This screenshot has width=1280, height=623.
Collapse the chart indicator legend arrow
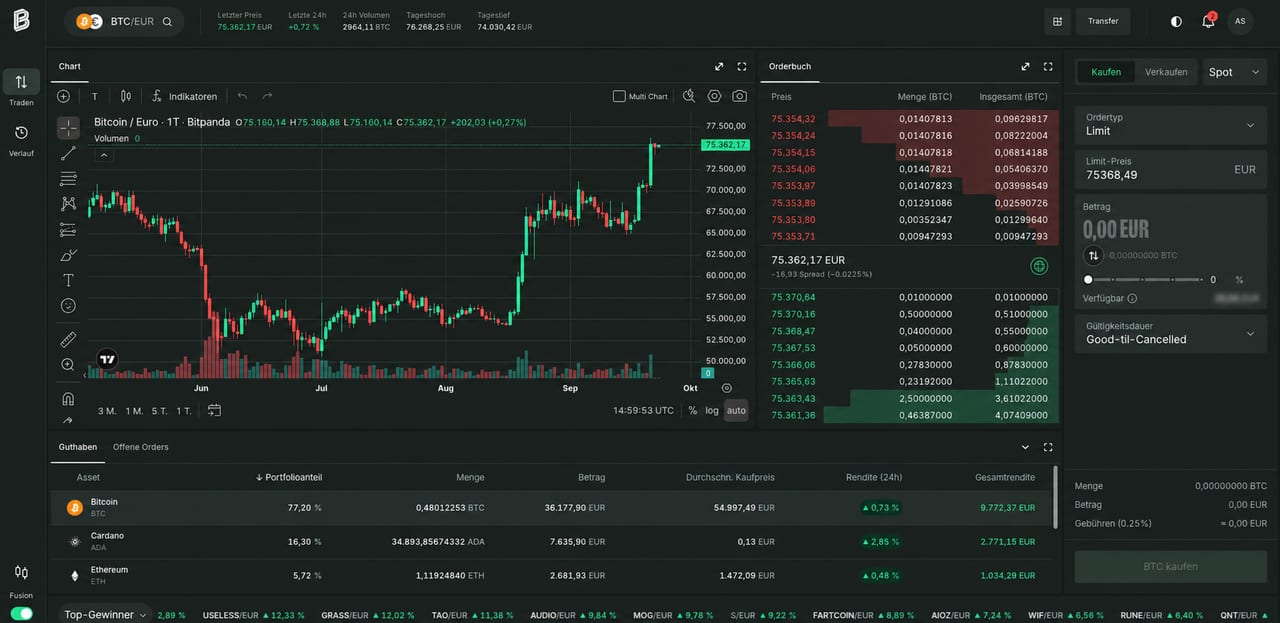[105, 155]
